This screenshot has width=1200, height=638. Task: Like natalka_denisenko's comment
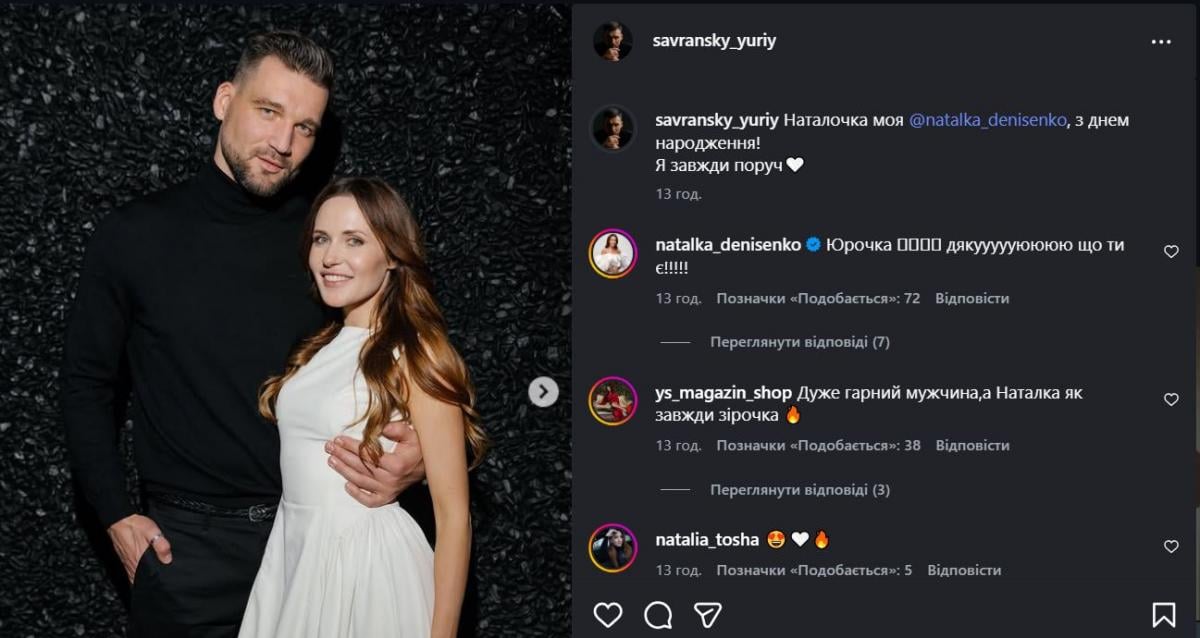[x=1171, y=252]
